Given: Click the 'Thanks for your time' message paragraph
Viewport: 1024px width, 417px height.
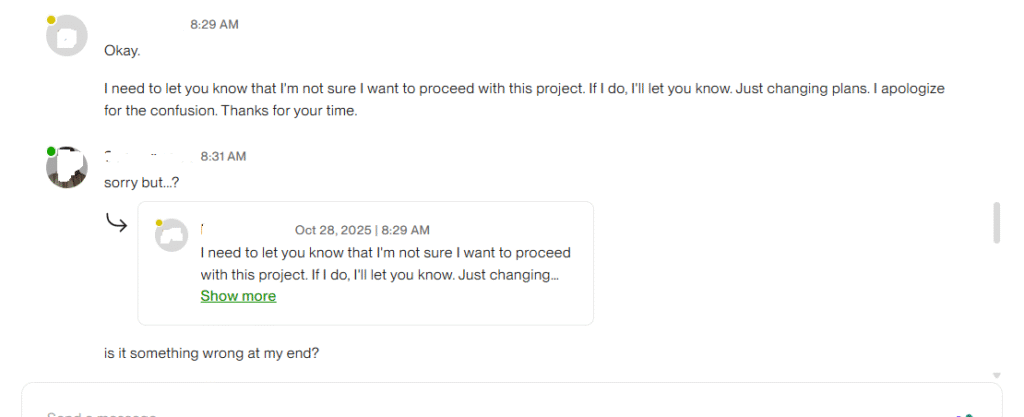Looking at the screenshot, I should click(524, 100).
